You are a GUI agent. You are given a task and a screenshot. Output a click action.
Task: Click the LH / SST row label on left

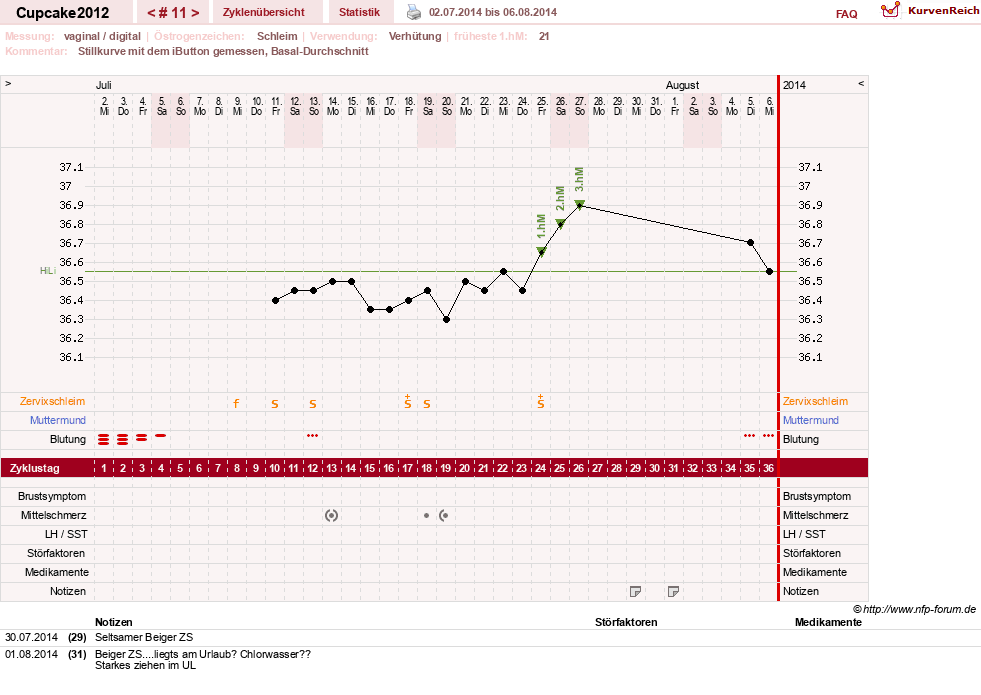tap(66, 534)
